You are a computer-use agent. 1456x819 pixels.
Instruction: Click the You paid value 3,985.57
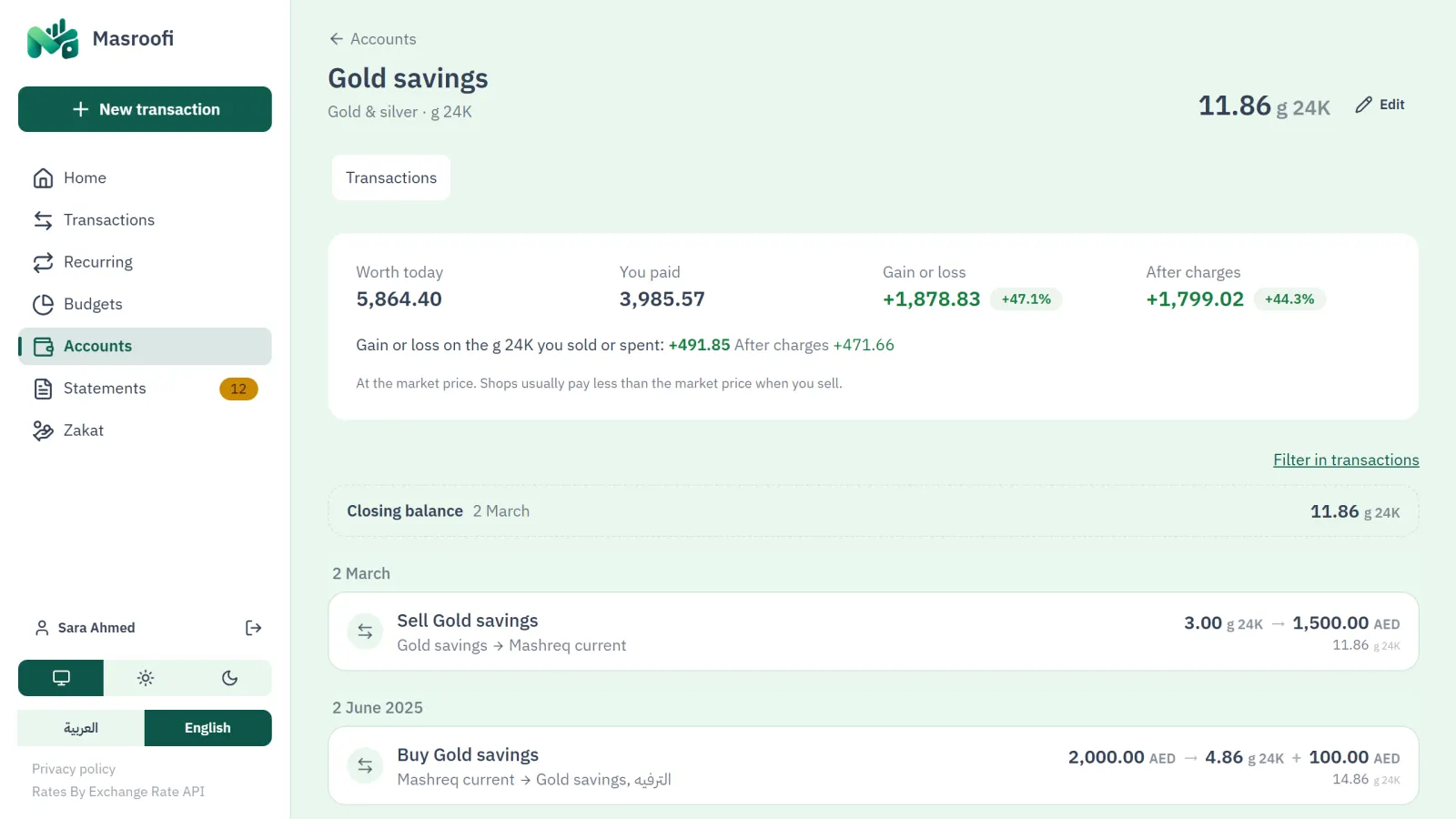(x=662, y=299)
